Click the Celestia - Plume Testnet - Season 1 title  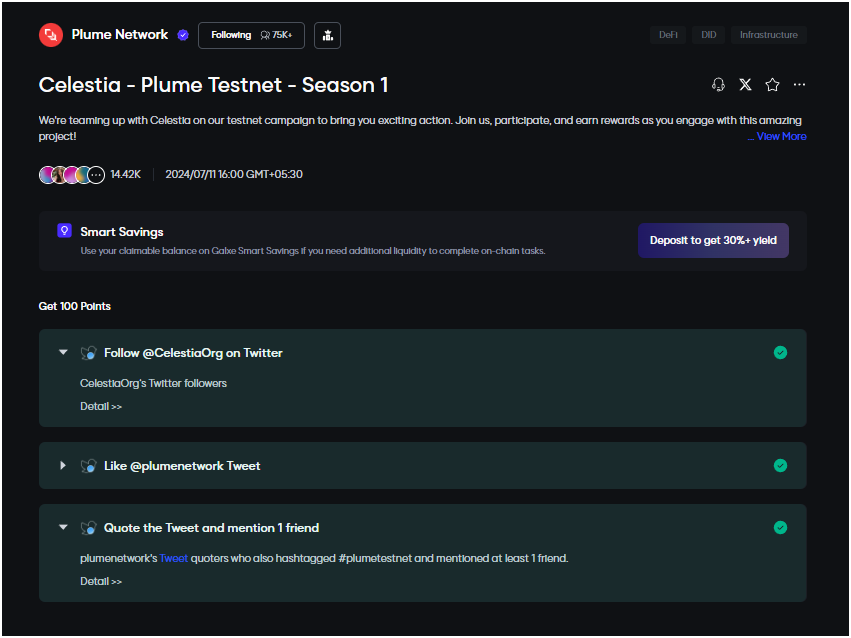click(213, 85)
